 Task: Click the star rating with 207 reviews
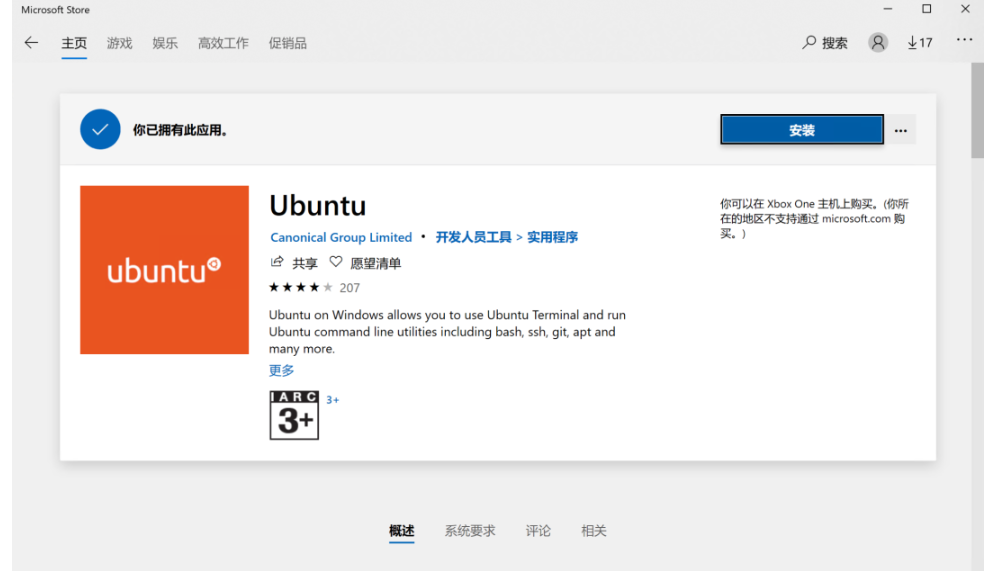[x=314, y=288]
